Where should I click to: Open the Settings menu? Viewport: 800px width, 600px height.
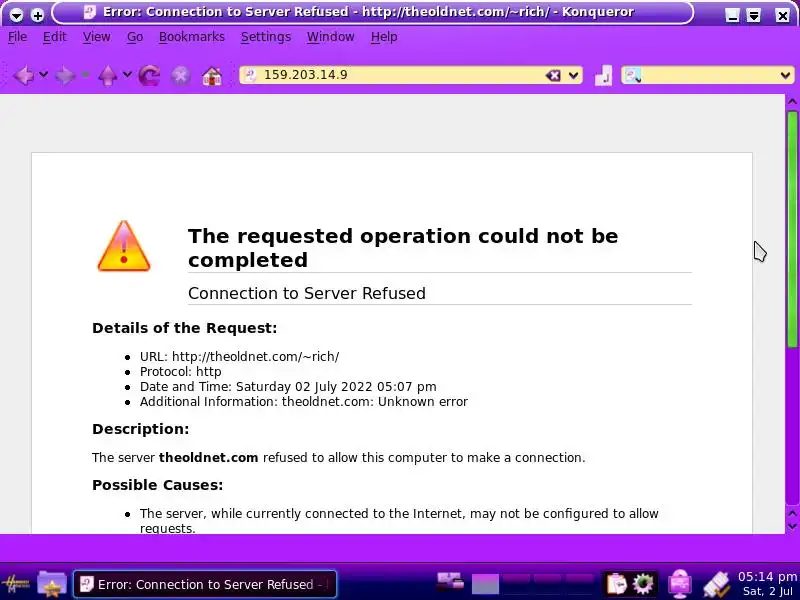coord(265,37)
